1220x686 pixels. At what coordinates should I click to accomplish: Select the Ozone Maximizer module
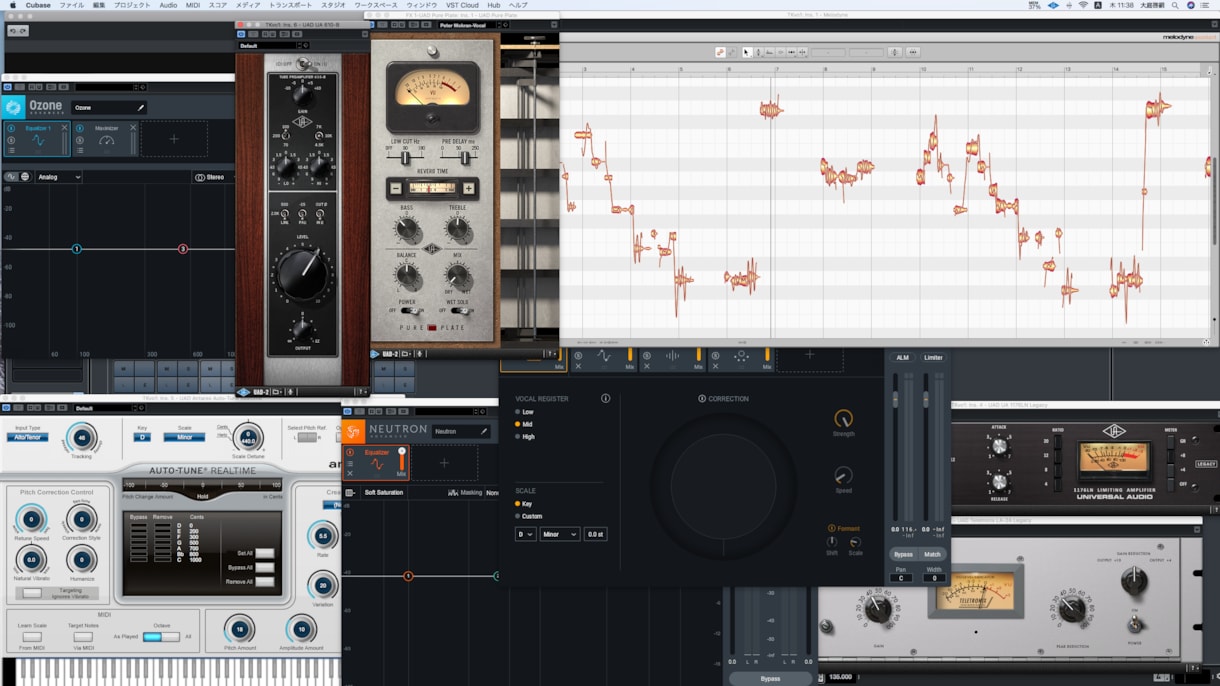[x=105, y=139]
